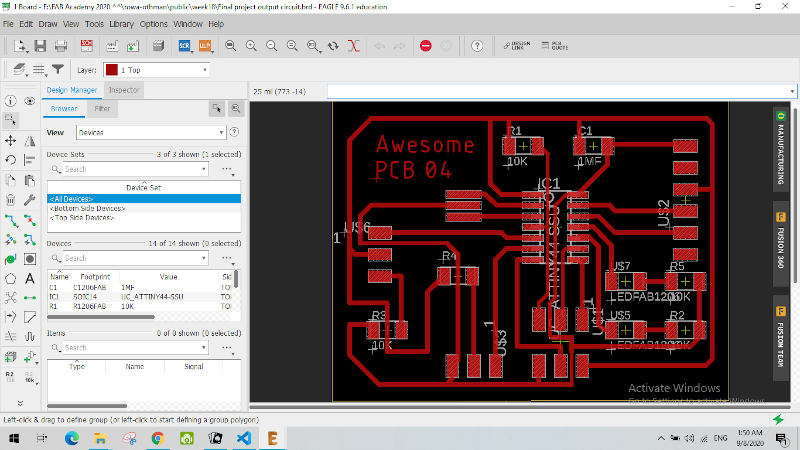Select the Polygon tool
The image size is (800, 450).
point(10,279)
